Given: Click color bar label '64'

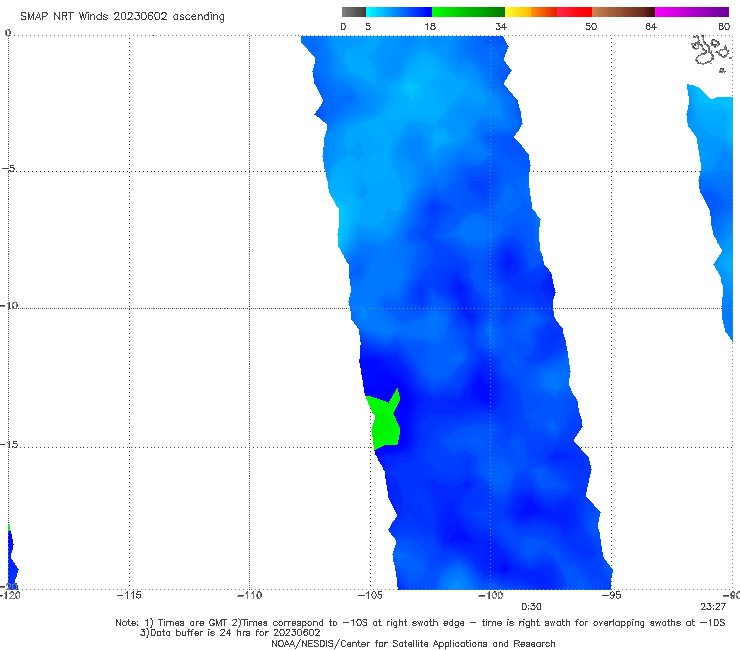Looking at the screenshot, I should pyautogui.click(x=651, y=26).
